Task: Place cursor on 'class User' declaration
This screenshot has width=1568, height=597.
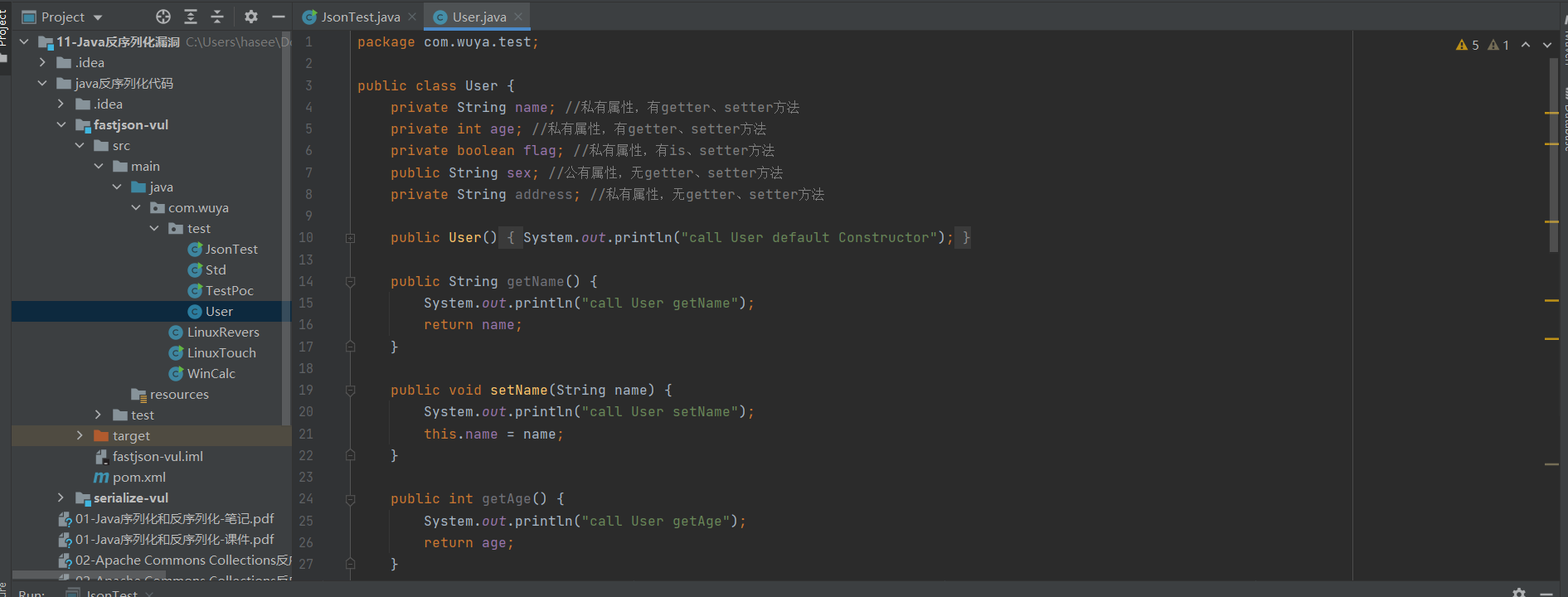Action: (x=456, y=85)
